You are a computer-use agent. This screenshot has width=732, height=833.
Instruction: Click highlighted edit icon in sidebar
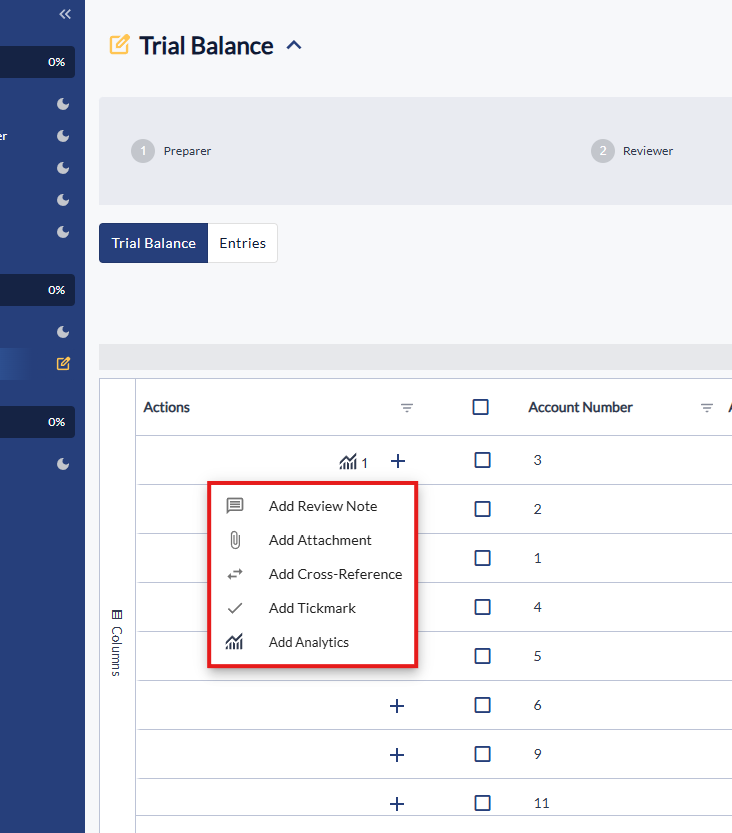pyautogui.click(x=63, y=364)
